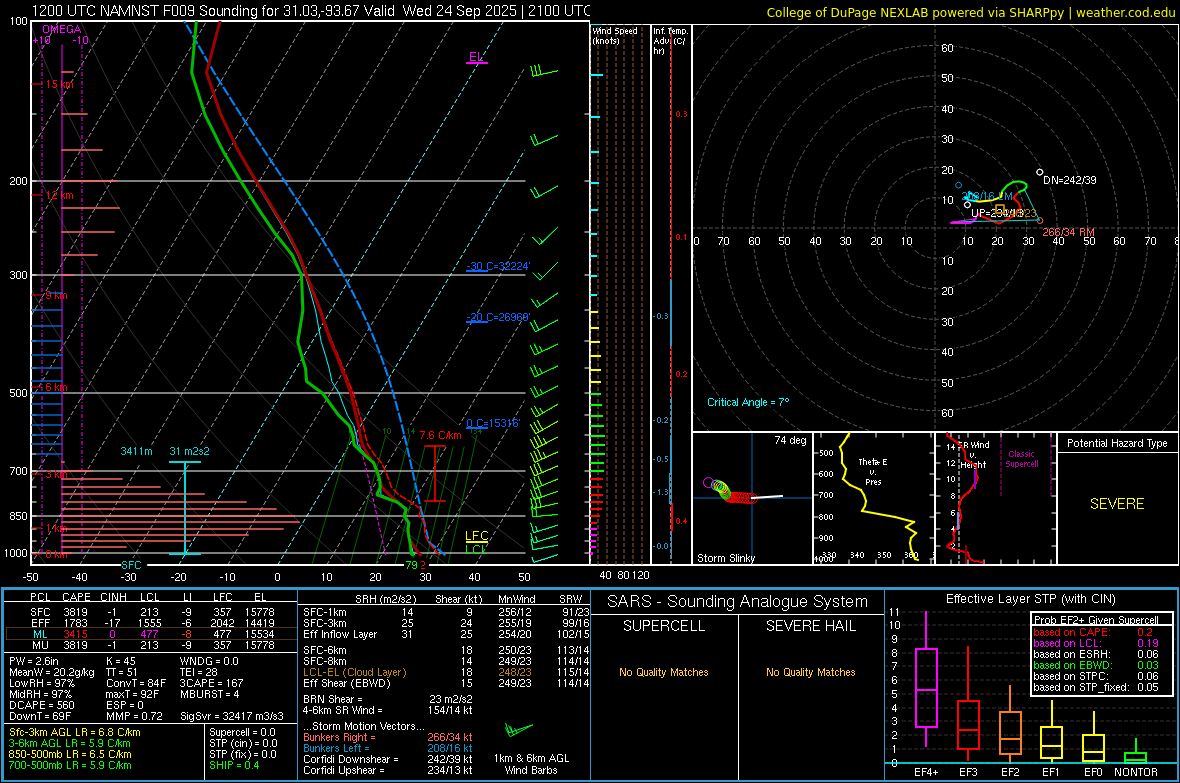The width and height of the screenshot is (1180, 783).
Task: Click the blue Bunkers Left = 208/16 kt
Action: [388, 748]
